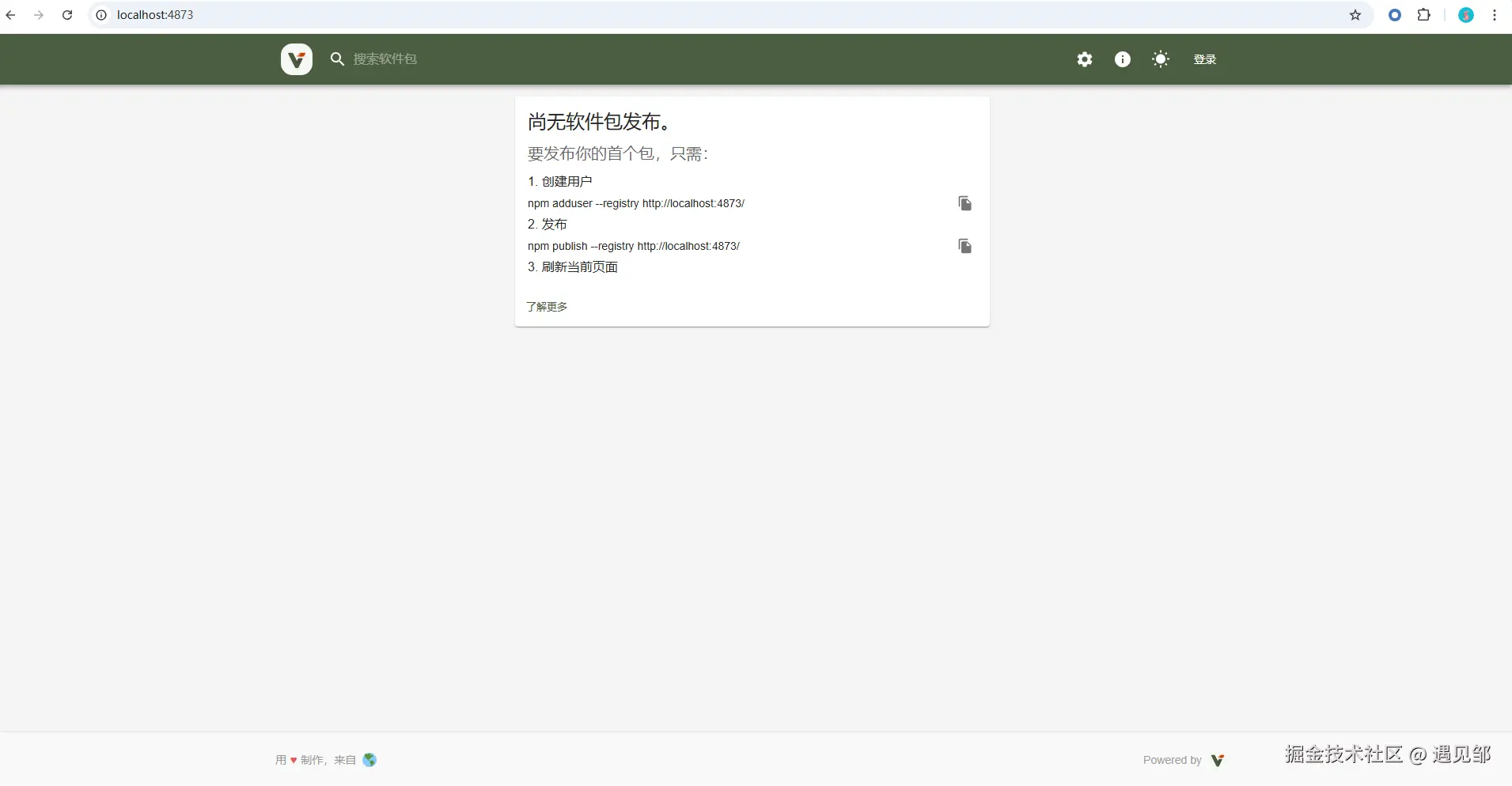The height and width of the screenshot is (786, 1512).
Task: Click the Verdaccio logo in the header
Action: 297,59
